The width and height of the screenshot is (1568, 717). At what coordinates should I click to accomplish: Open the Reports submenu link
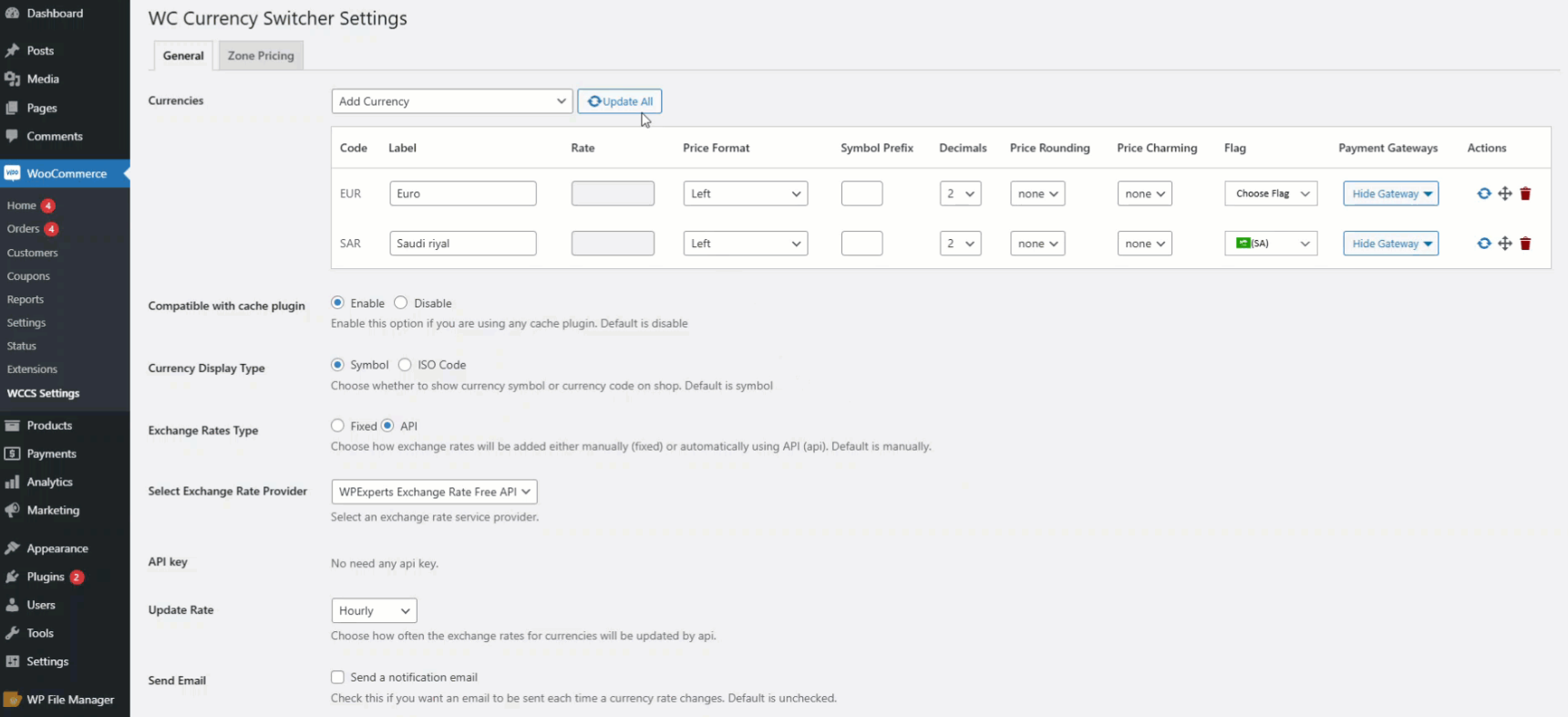[26, 299]
